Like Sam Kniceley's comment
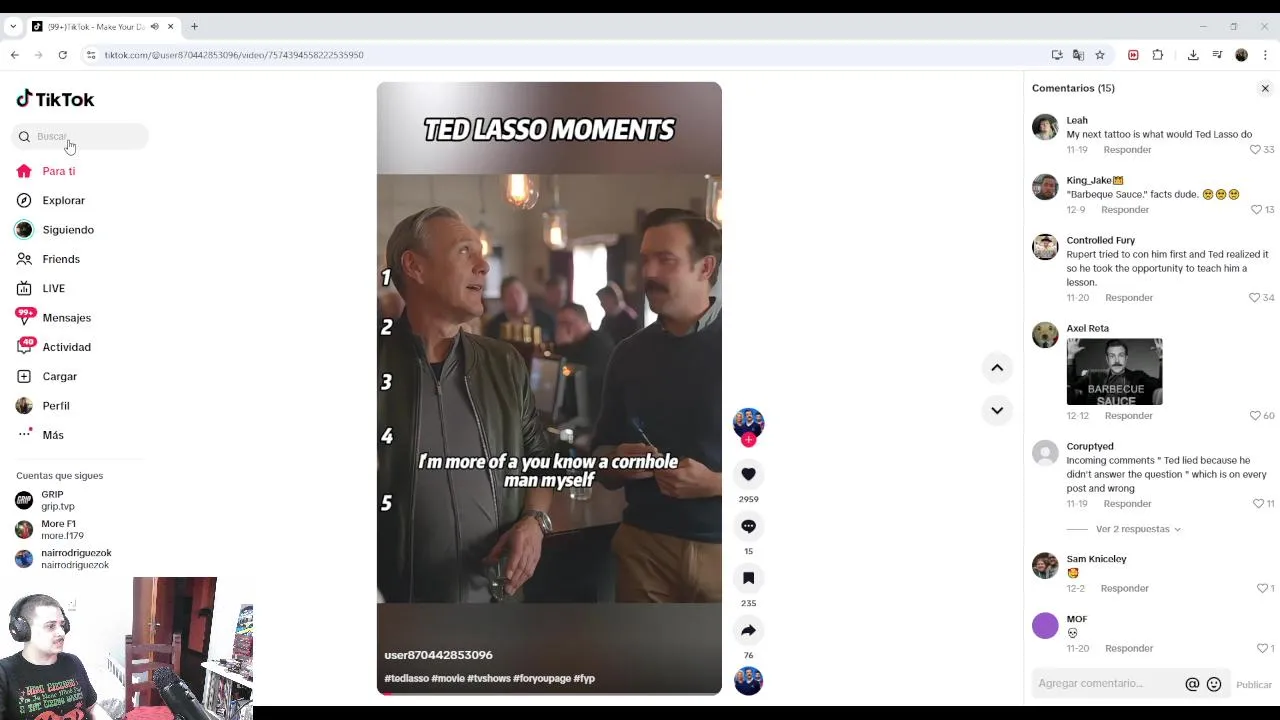The width and height of the screenshot is (1280, 720). (1262, 589)
